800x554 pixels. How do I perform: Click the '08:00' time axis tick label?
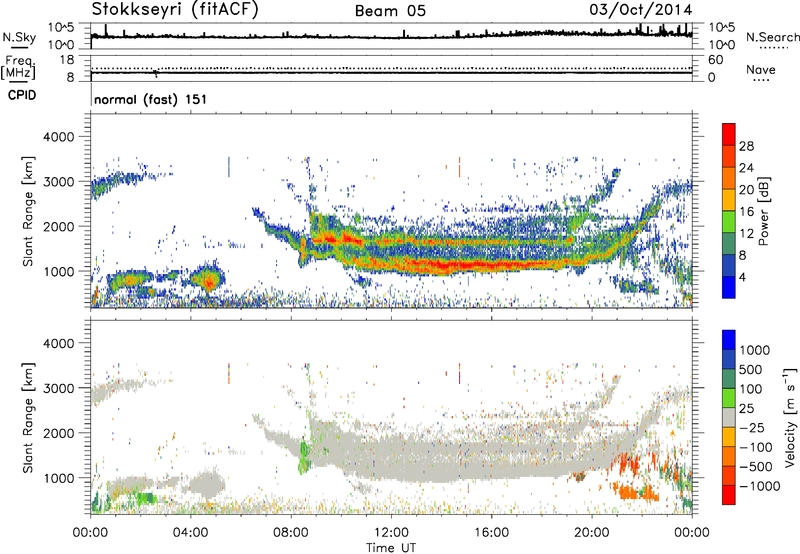pyautogui.click(x=290, y=533)
